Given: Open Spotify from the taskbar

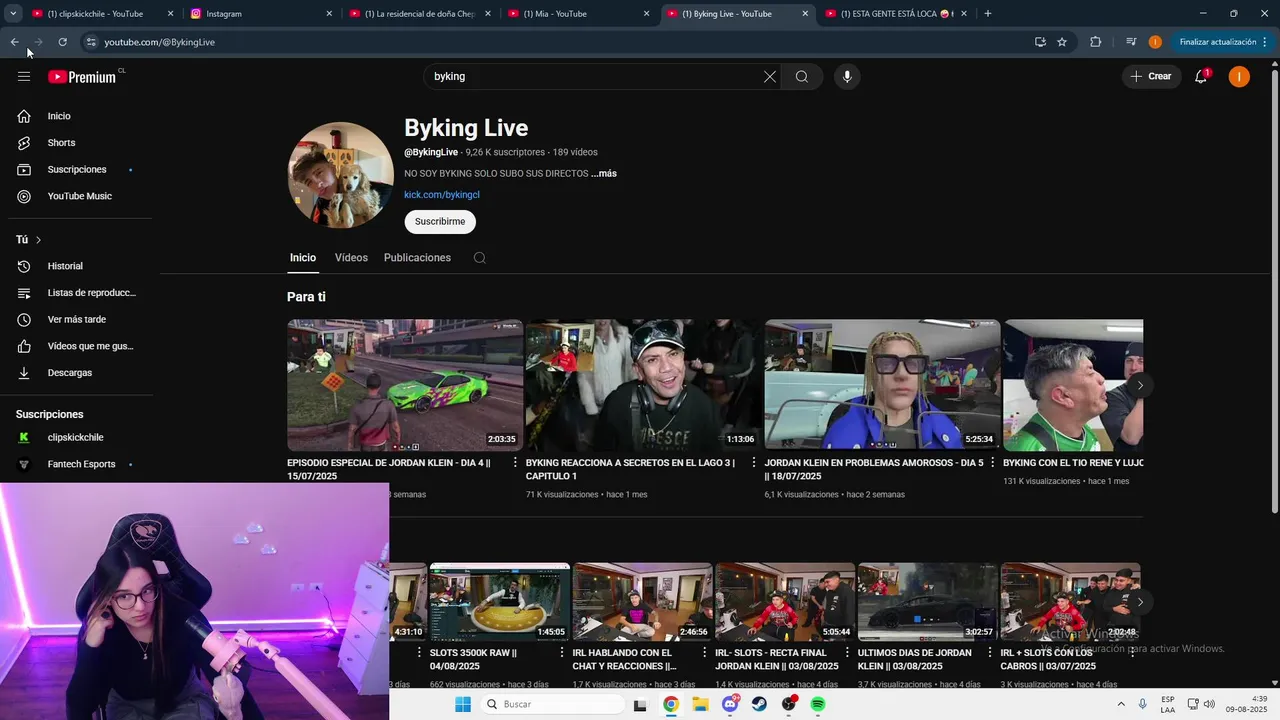Looking at the screenshot, I should pos(818,704).
